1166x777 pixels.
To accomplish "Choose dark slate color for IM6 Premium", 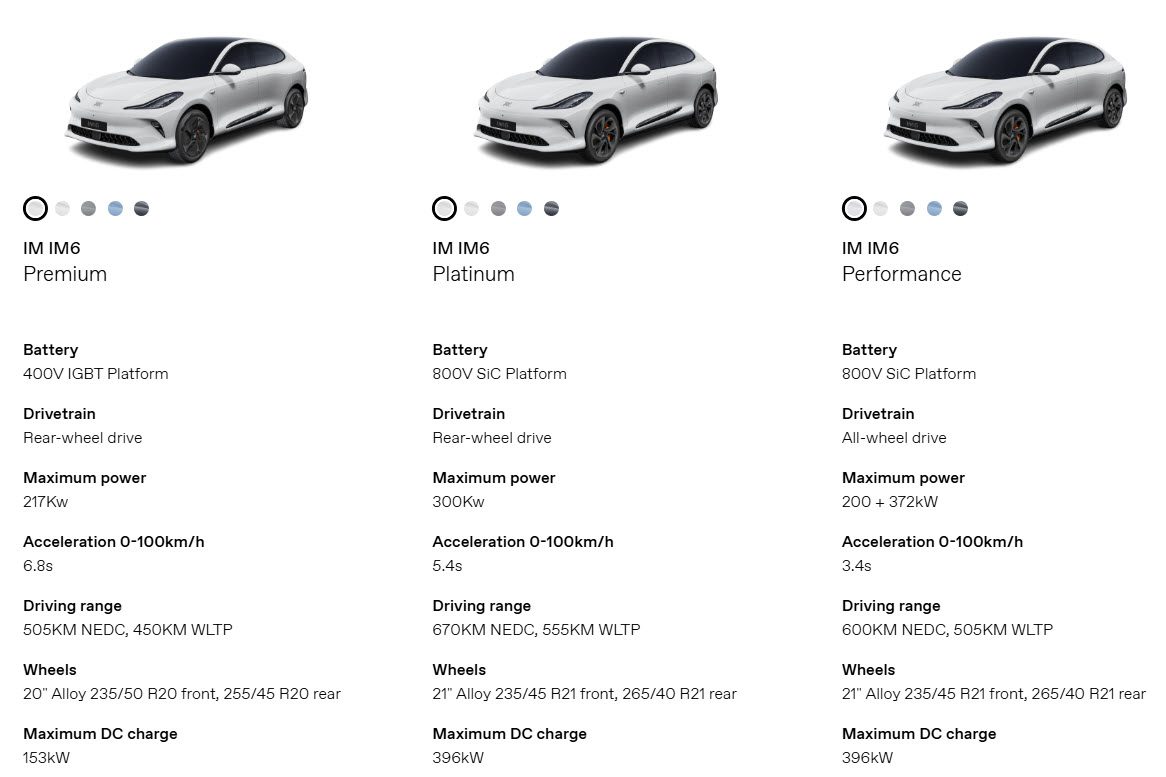I will point(141,209).
